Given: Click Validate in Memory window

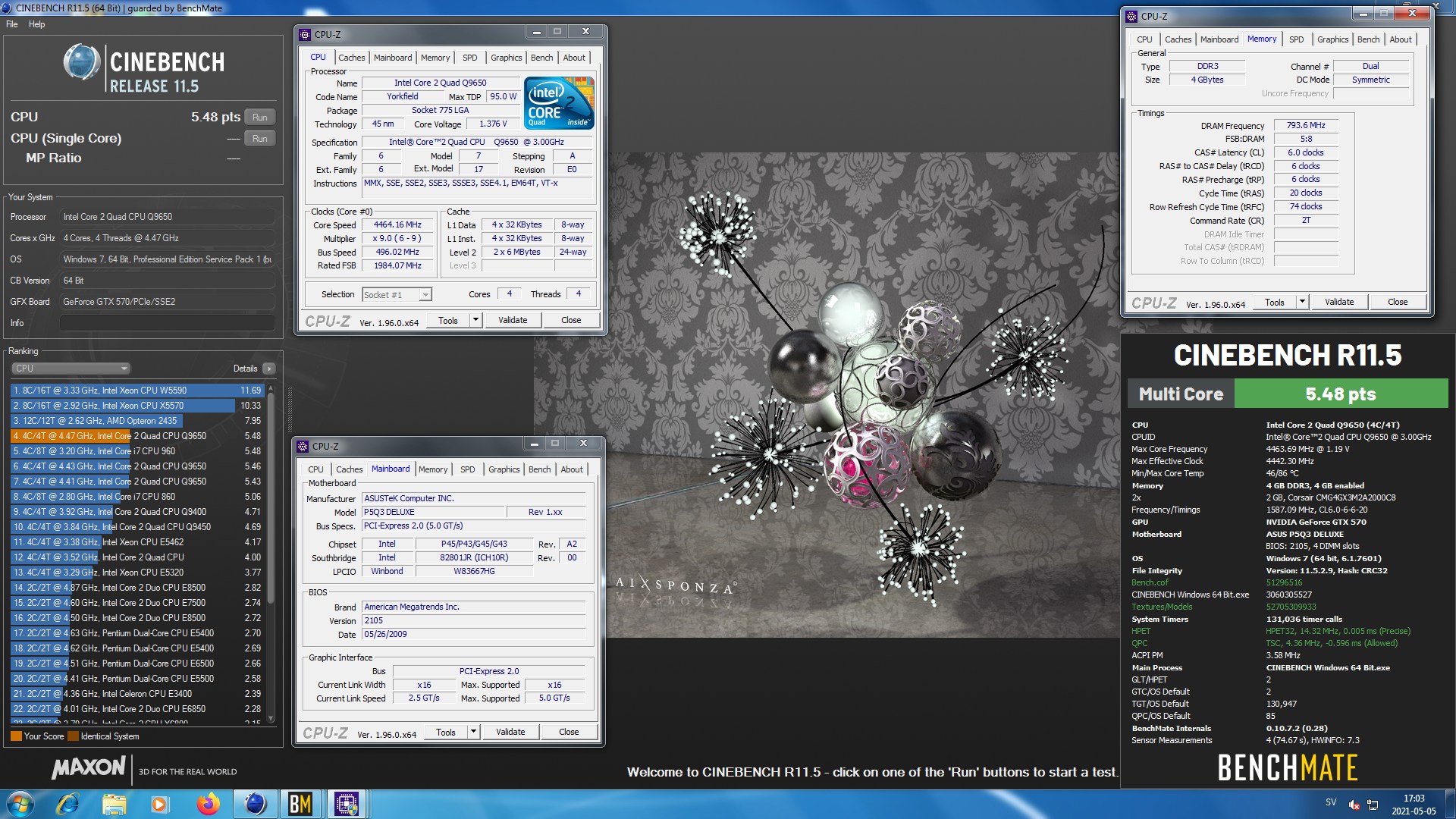Looking at the screenshot, I should tap(1339, 302).
